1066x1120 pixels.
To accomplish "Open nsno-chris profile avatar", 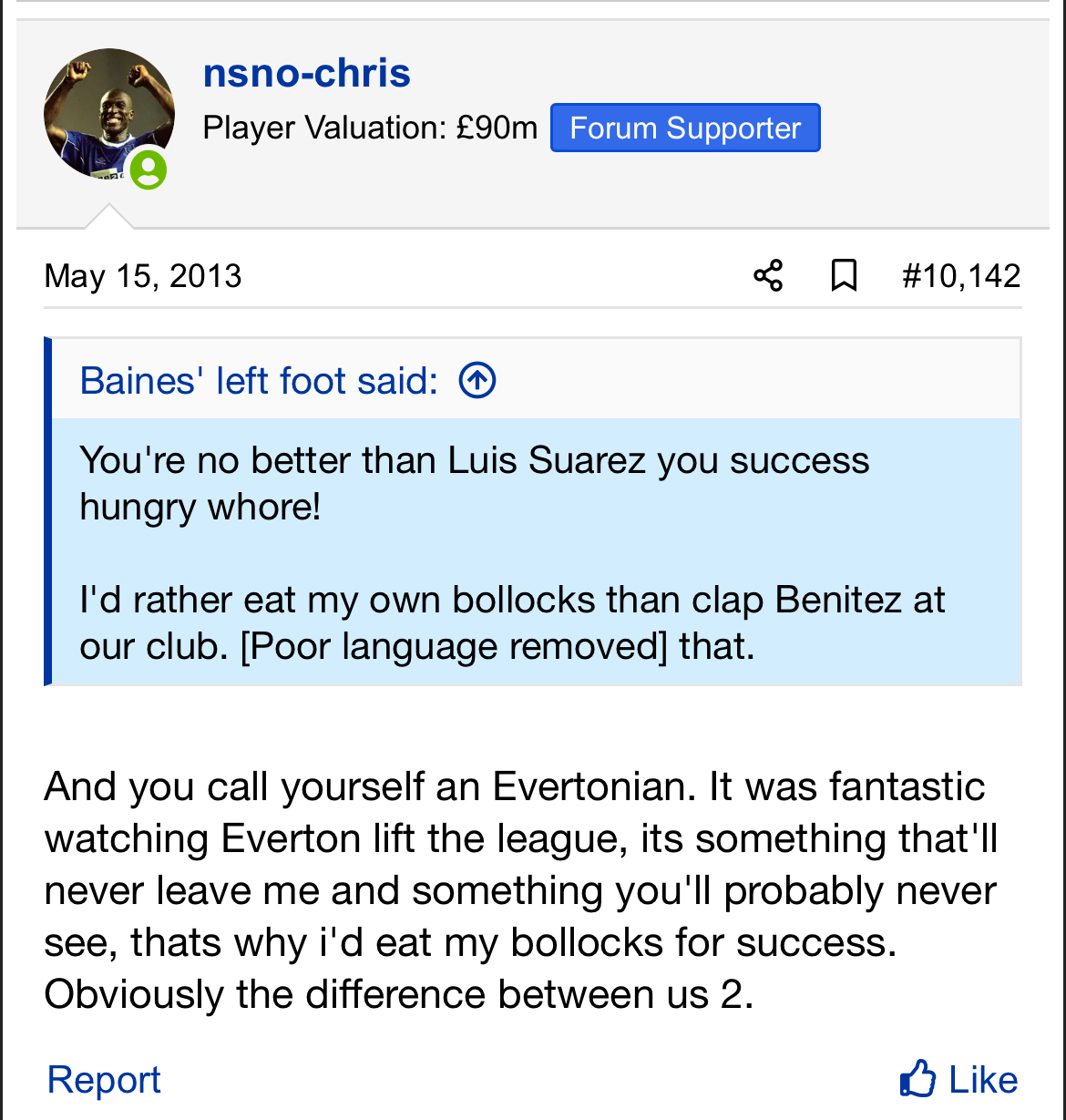I will coord(108,114).
